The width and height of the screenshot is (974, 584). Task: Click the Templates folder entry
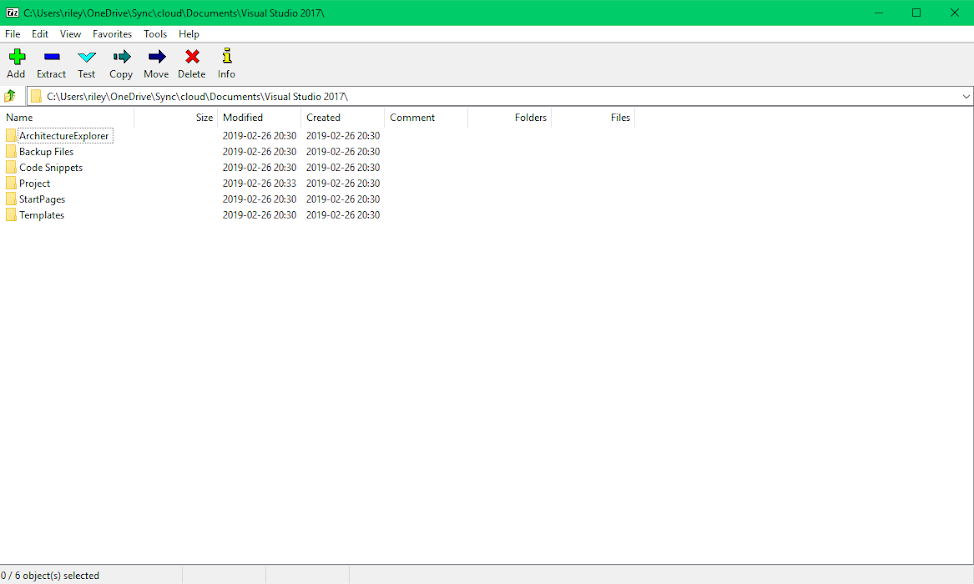(41, 215)
